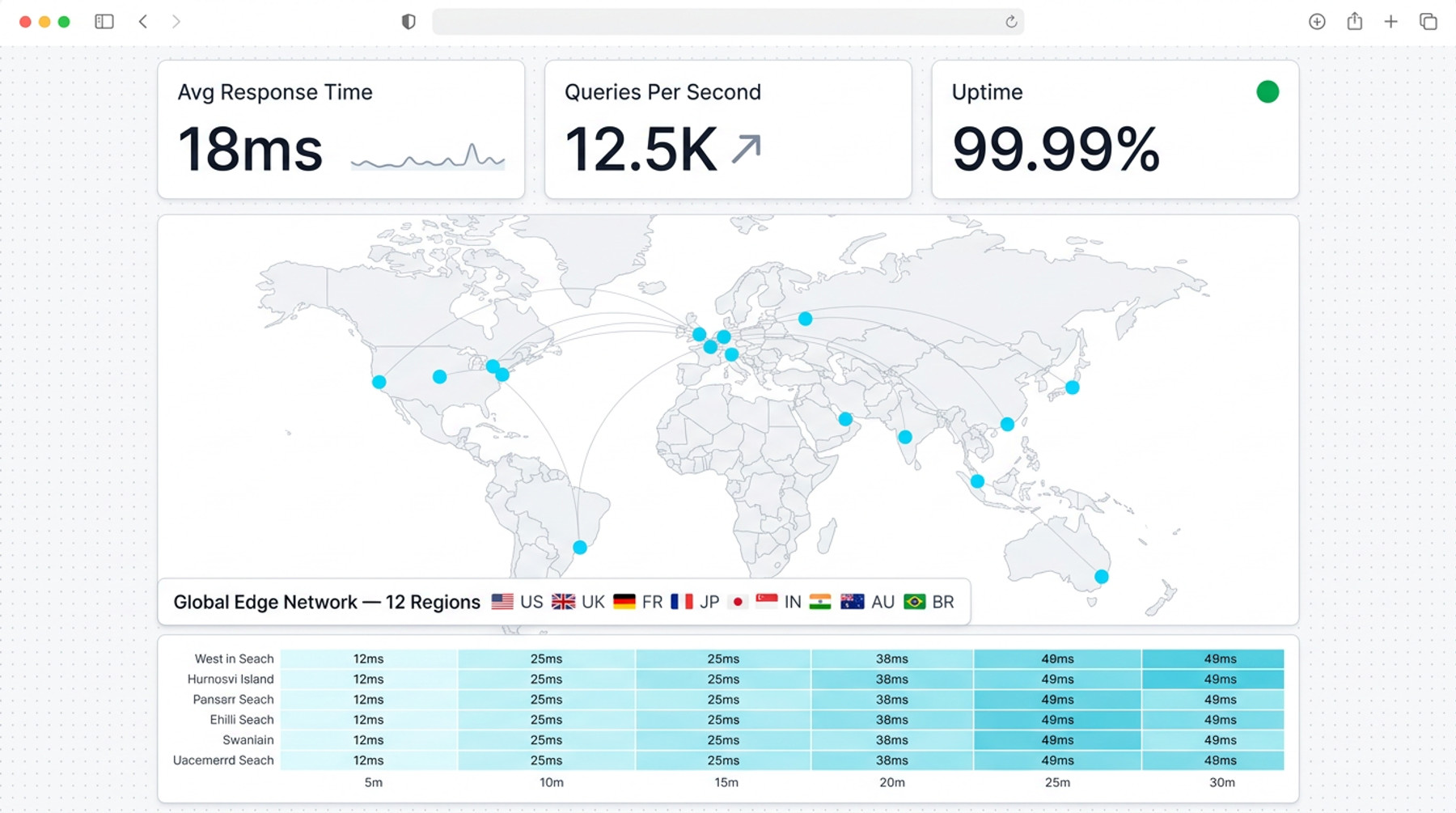This screenshot has width=1456, height=813.
Task: Select the 'Ehilli Seach' row label
Action: (242, 720)
